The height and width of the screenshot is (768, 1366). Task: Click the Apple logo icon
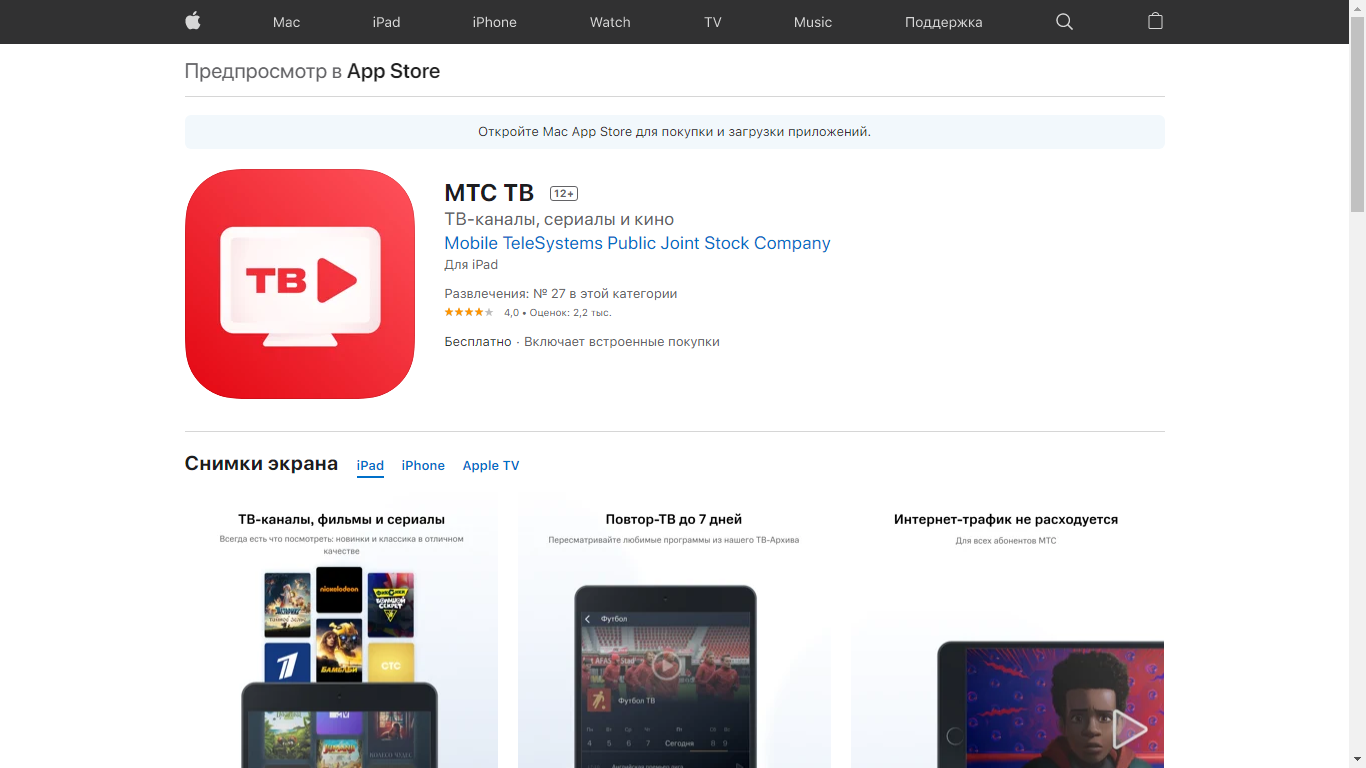click(193, 21)
